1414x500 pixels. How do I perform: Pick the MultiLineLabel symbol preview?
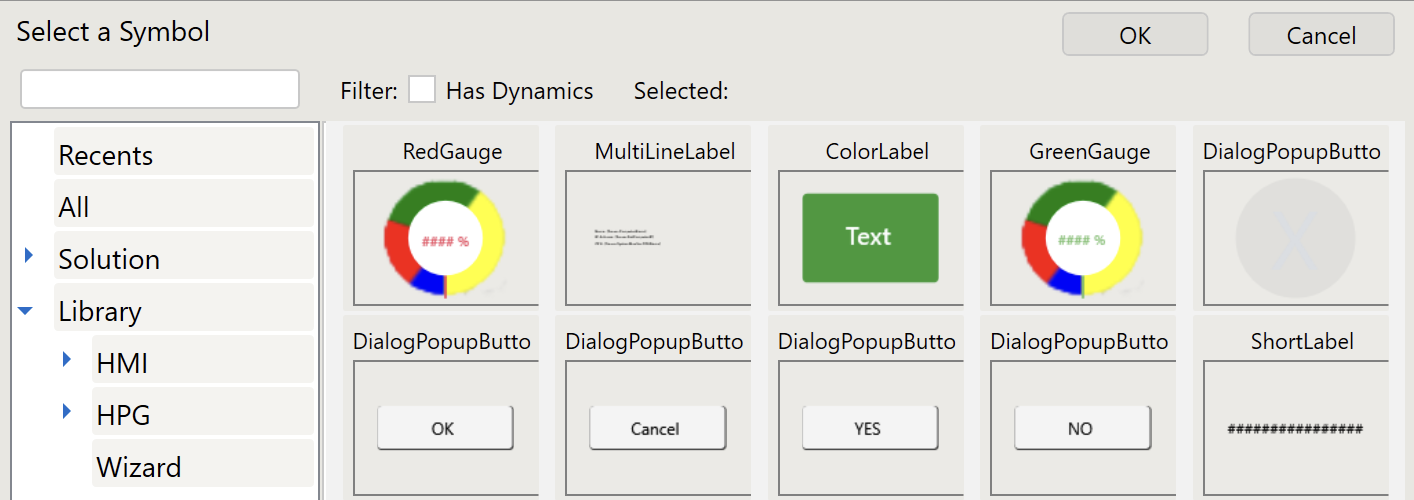(657, 238)
